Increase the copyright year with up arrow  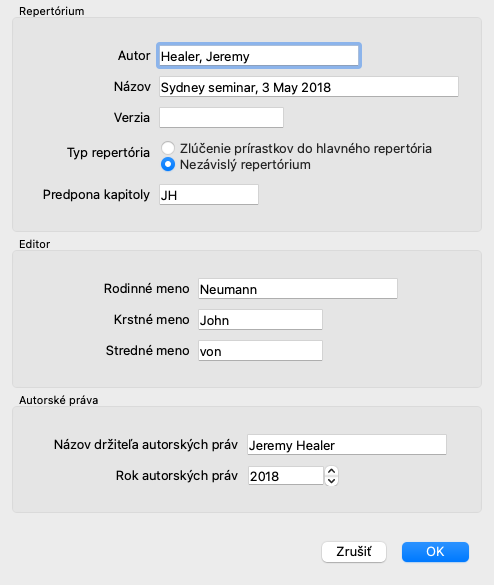[x=331, y=472]
